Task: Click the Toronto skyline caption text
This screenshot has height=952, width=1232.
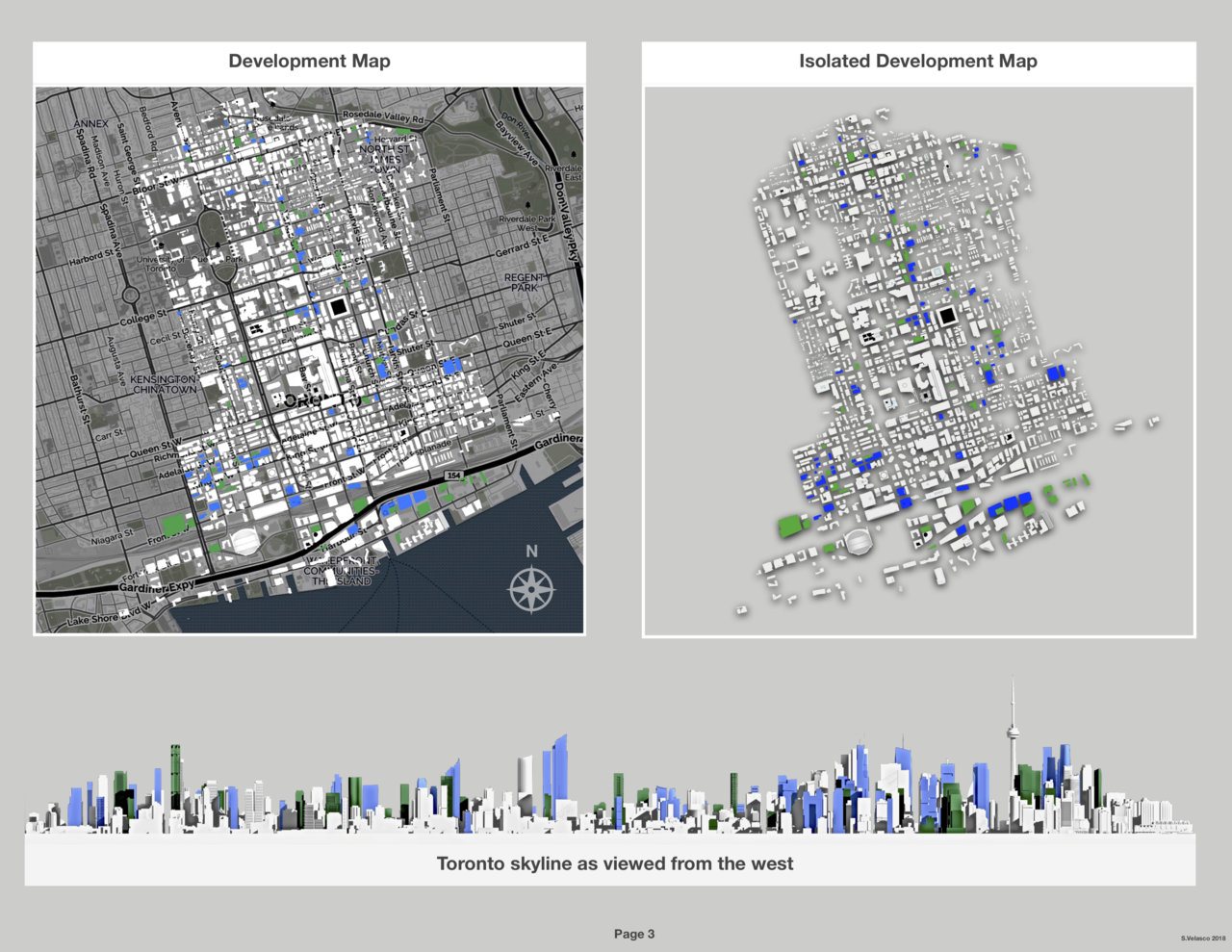Action: coord(615,863)
